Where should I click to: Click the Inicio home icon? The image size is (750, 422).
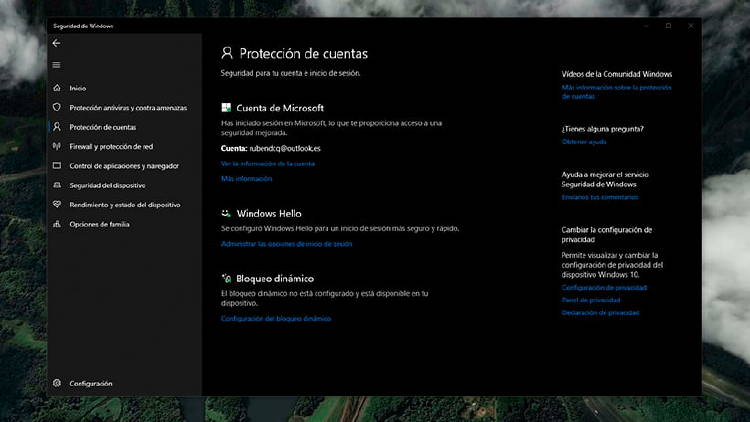(57, 88)
